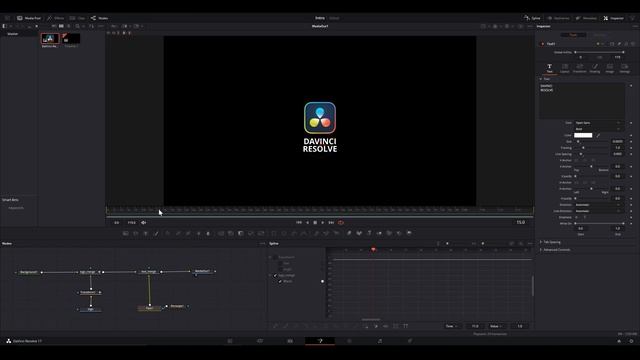Enable the Transform1 checkbox in Spline tree
Viewport: 640px width, 360px height.
tap(275, 257)
